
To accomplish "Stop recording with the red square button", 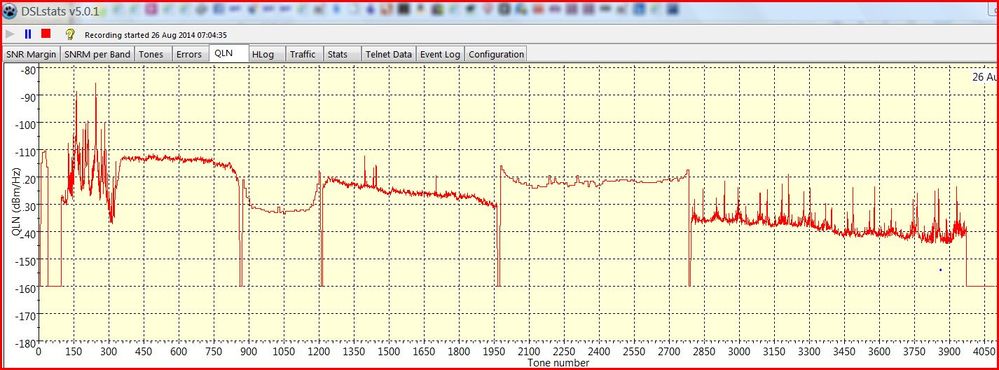I will (46, 34).
